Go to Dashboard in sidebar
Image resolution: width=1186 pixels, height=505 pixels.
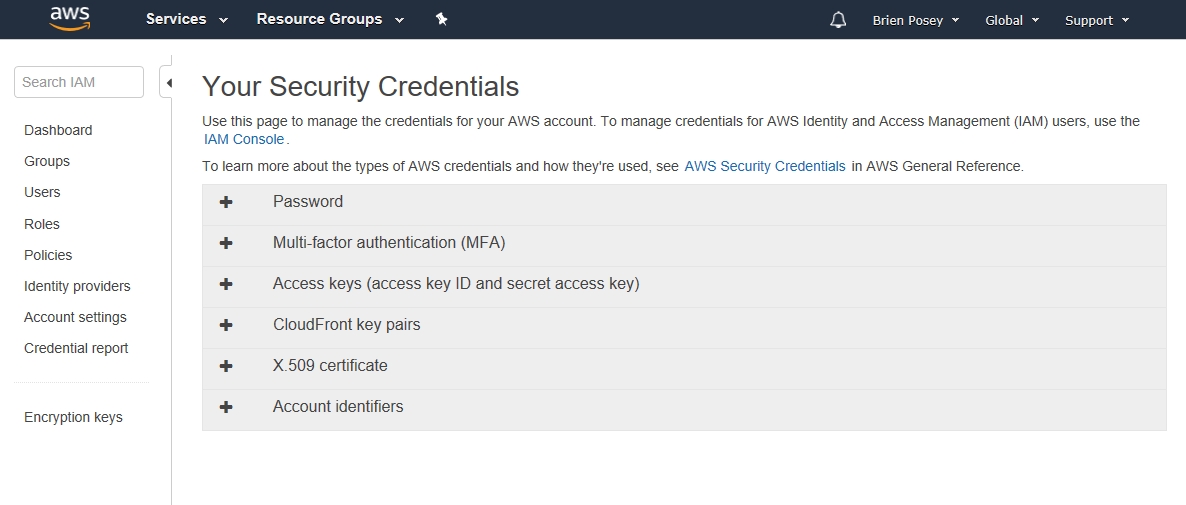tap(58, 130)
